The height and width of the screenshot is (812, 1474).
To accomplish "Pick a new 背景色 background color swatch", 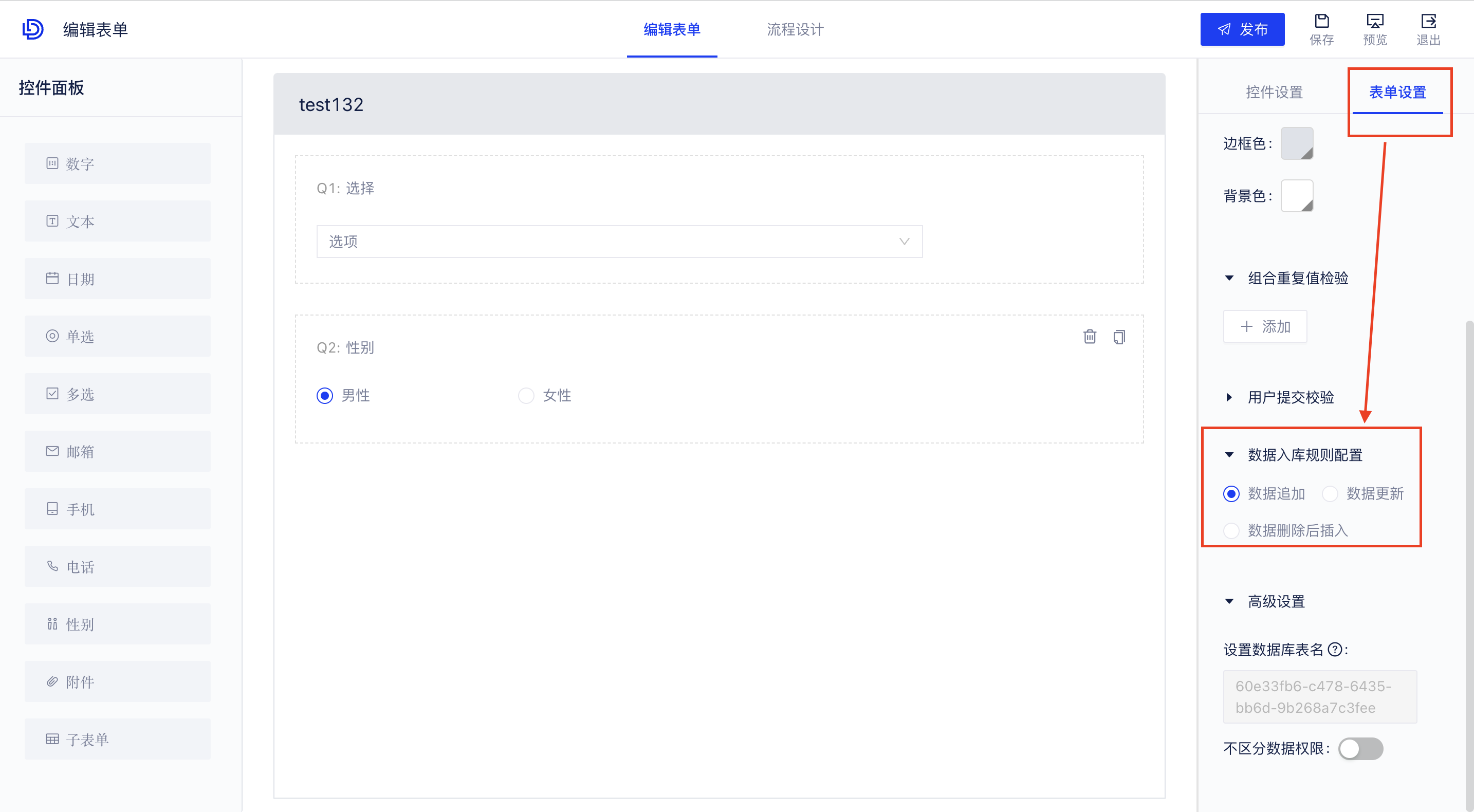I will pyautogui.click(x=1297, y=196).
